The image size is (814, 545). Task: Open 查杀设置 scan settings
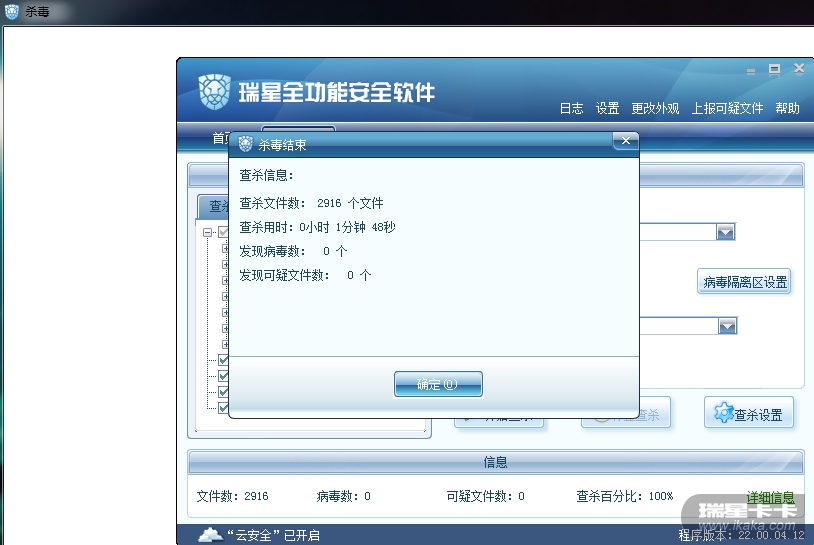coord(749,413)
